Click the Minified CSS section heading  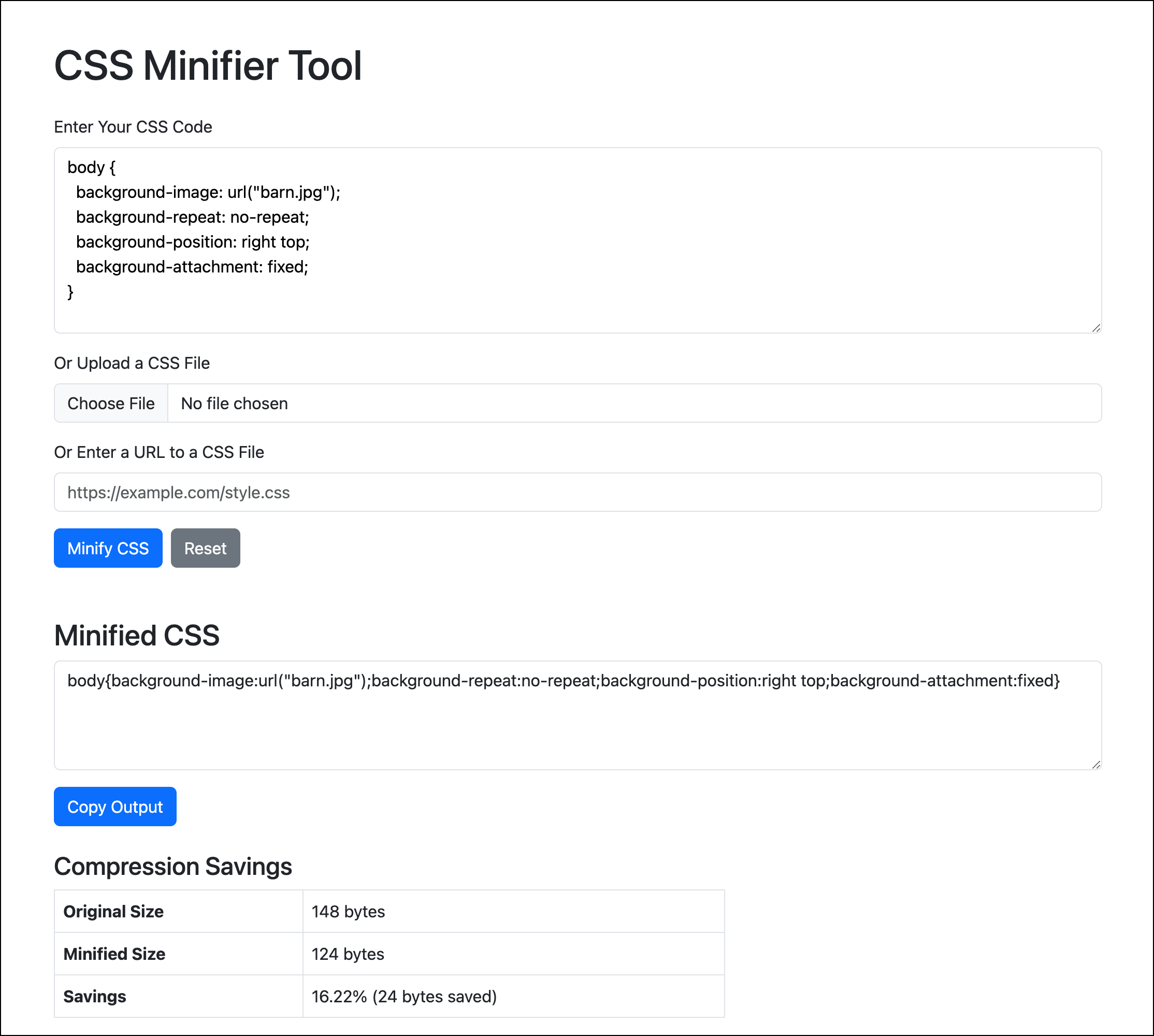(x=137, y=635)
